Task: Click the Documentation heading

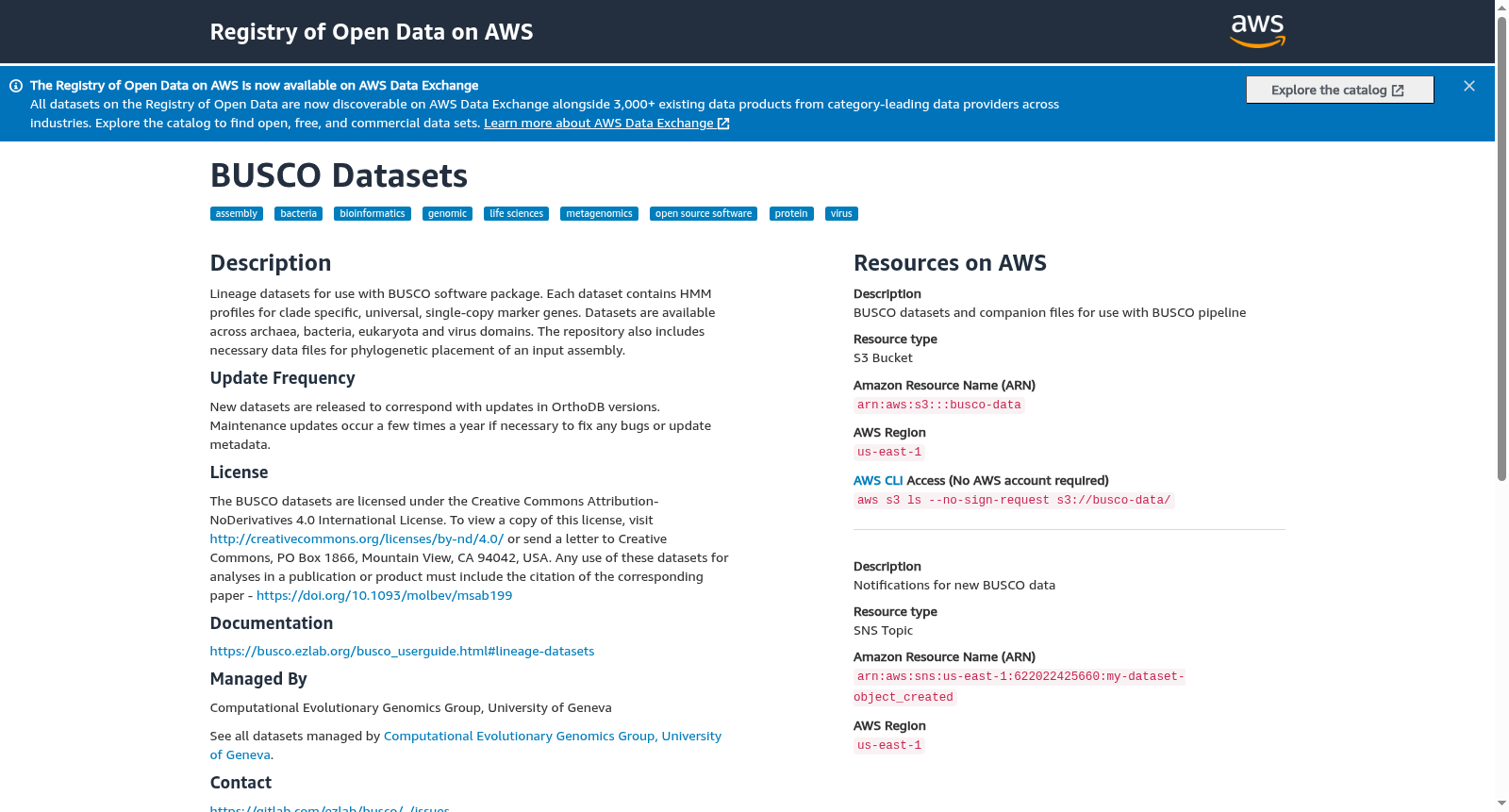Action: pyautogui.click(x=272, y=623)
